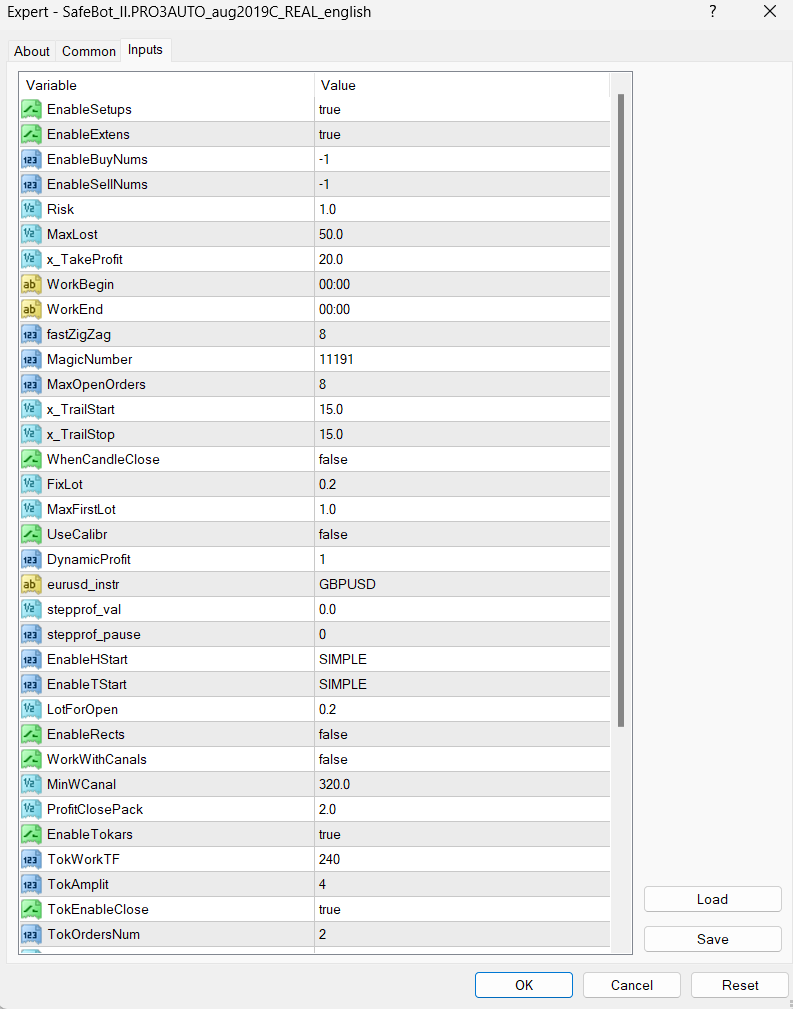The image size is (793, 1009).
Task: Click the Risk double type icon
Action: (x=32, y=209)
